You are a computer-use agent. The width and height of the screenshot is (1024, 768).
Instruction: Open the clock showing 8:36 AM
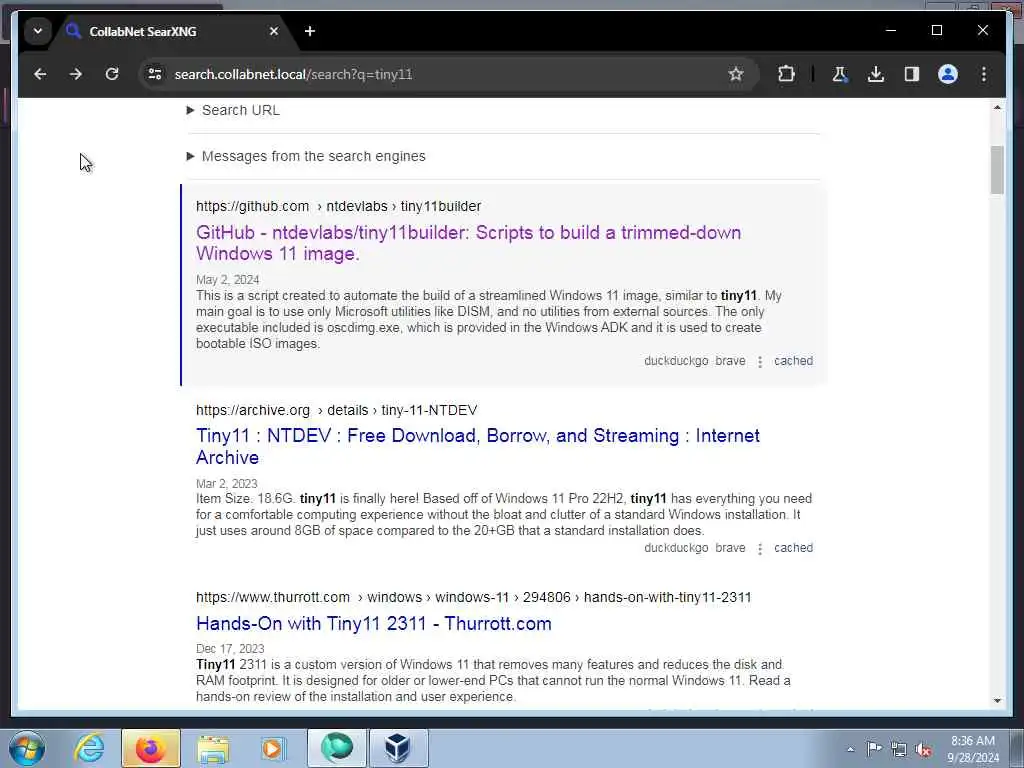pyautogui.click(x=972, y=749)
